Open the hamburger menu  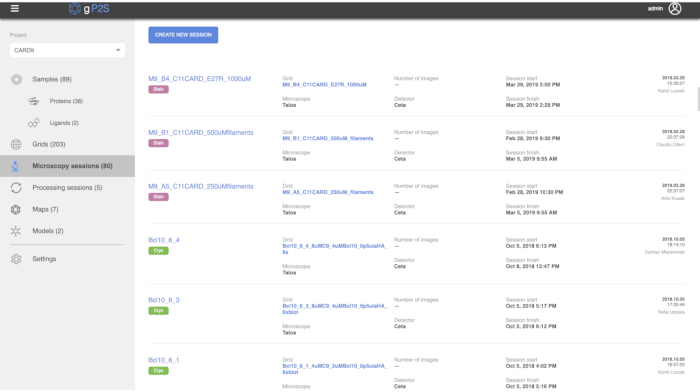(15, 8)
